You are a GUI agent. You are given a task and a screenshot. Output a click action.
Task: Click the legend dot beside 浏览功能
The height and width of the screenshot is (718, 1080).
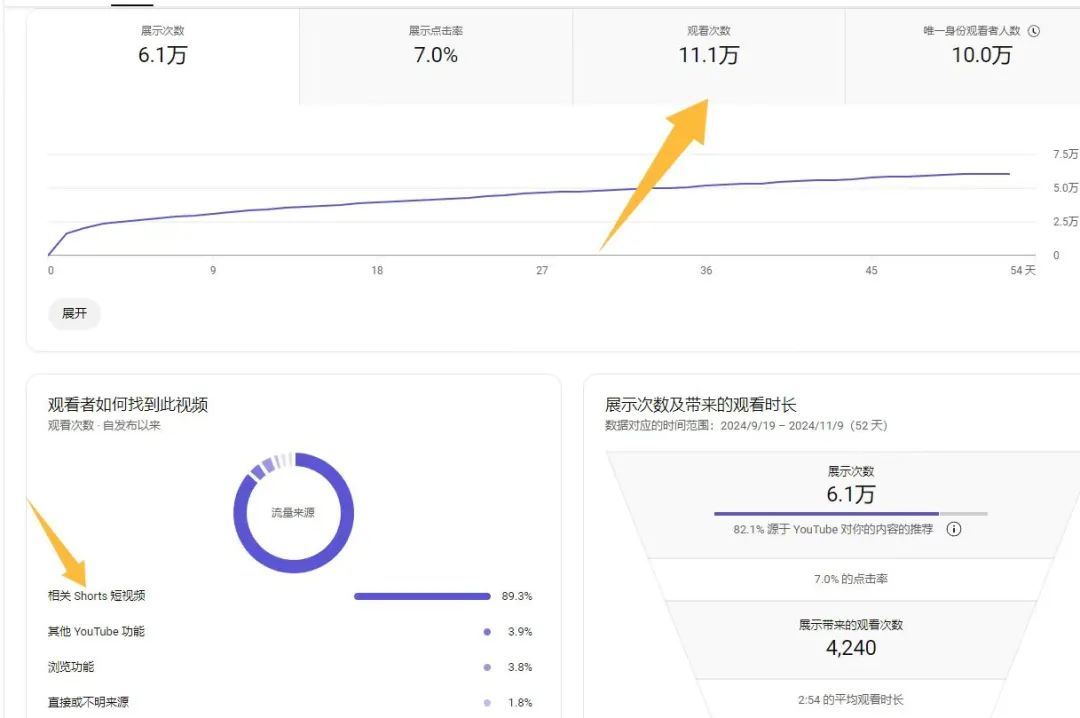[486, 667]
